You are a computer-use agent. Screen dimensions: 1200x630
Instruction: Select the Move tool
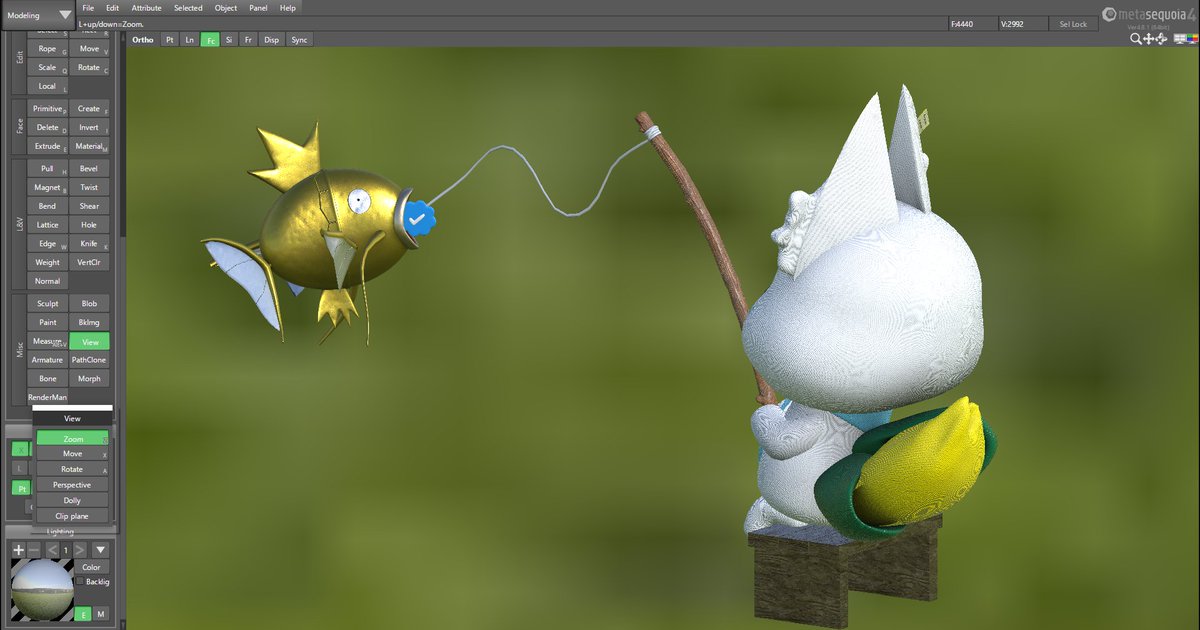(x=89, y=48)
